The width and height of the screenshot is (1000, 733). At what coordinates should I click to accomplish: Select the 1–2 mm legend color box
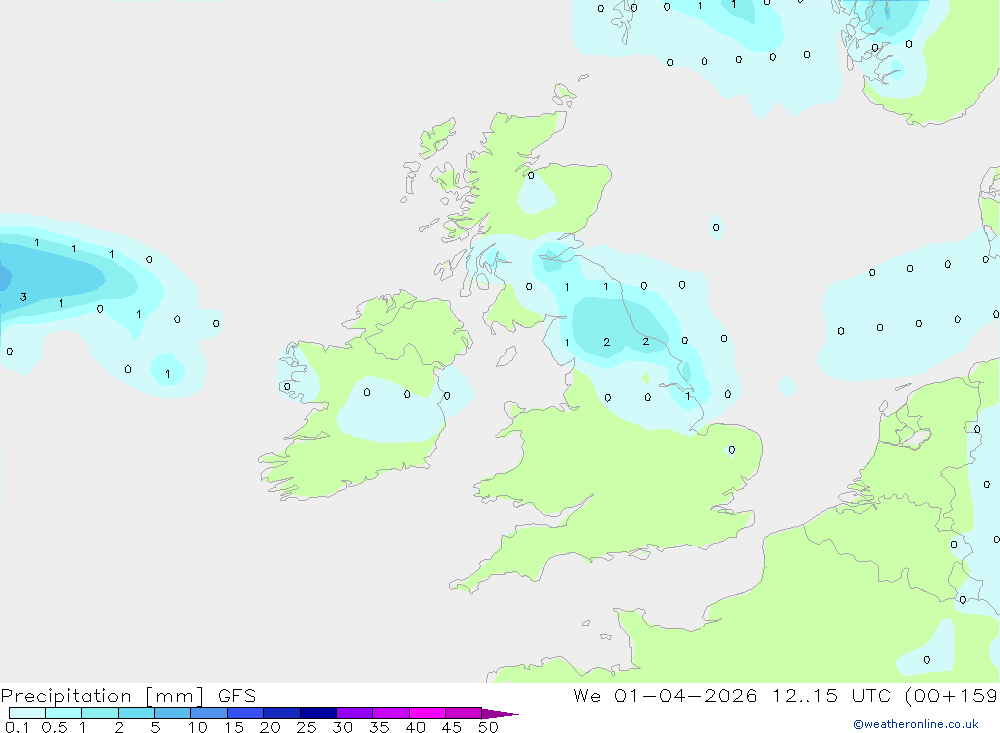100,713
